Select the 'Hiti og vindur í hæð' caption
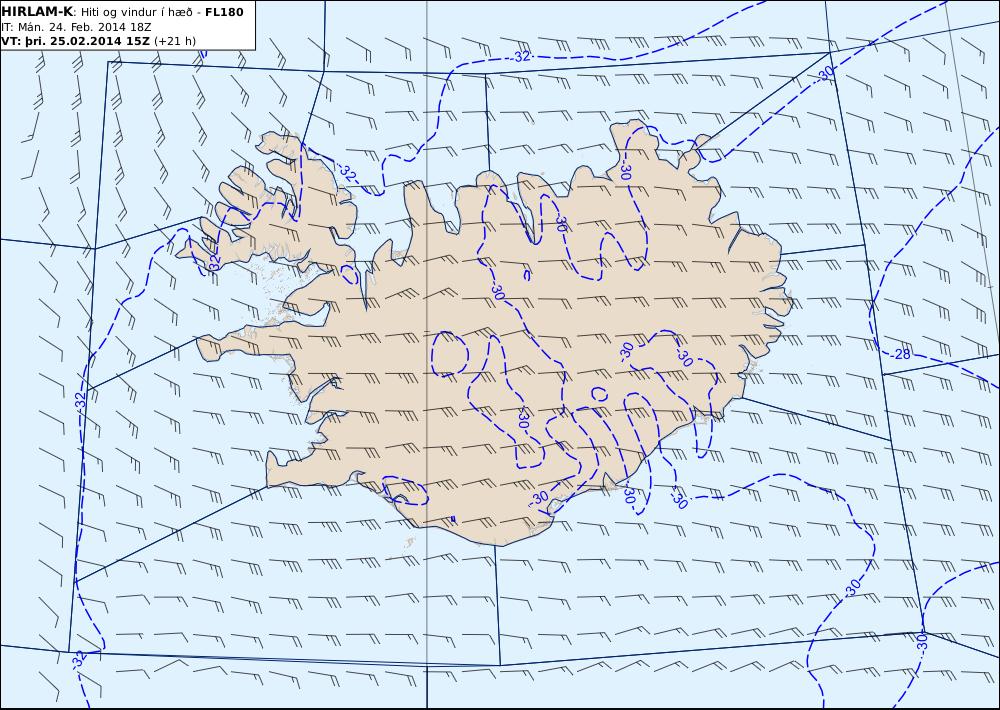 tap(136, 12)
